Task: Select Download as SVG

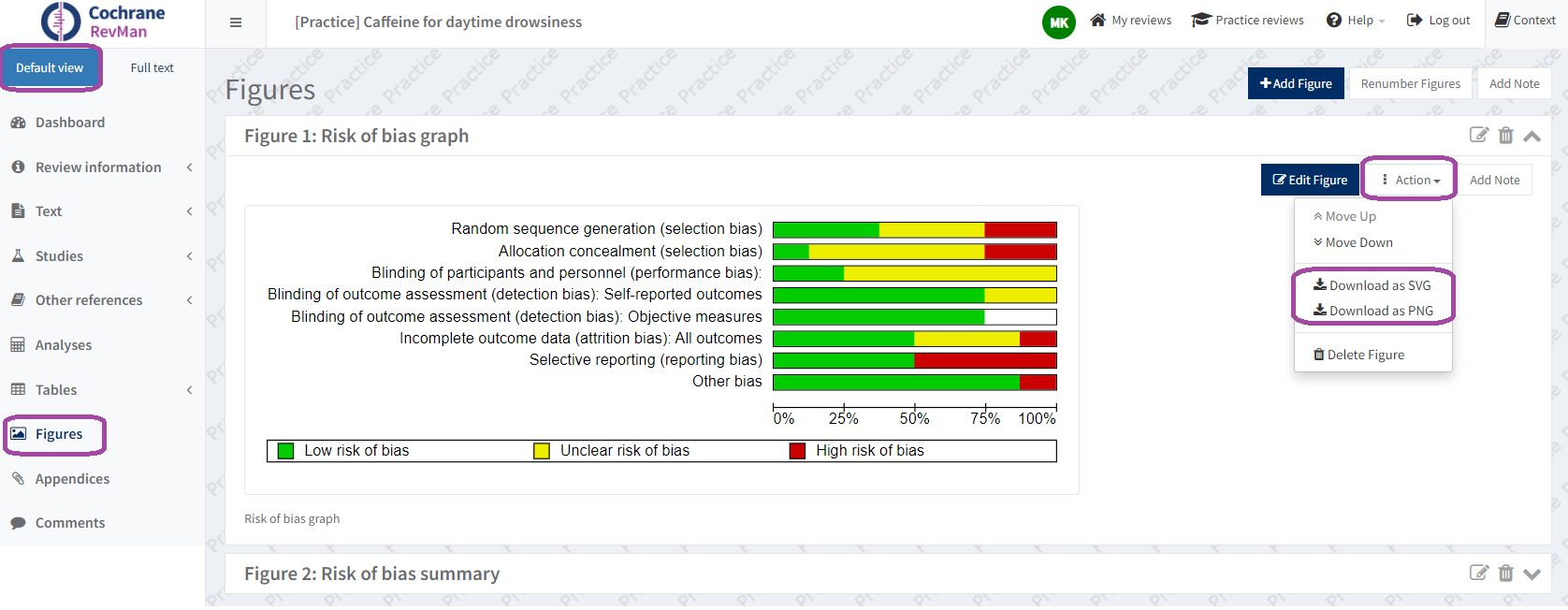Action: pyautogui.click(x=1372, y=285)
